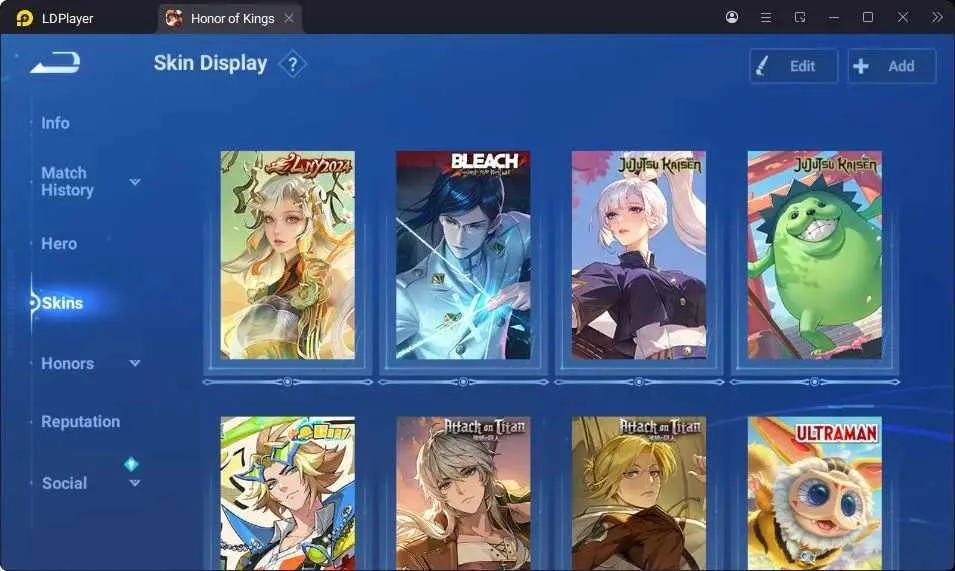
Task: Click the back arrow icon
Action: [x=55, y=63]
